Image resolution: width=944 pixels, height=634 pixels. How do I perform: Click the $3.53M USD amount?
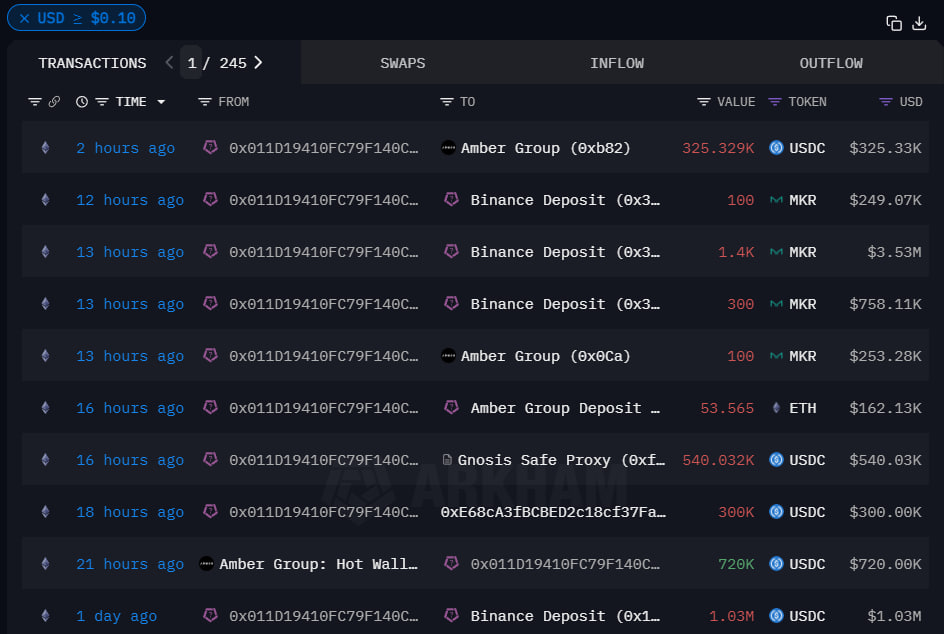point(894,252)
